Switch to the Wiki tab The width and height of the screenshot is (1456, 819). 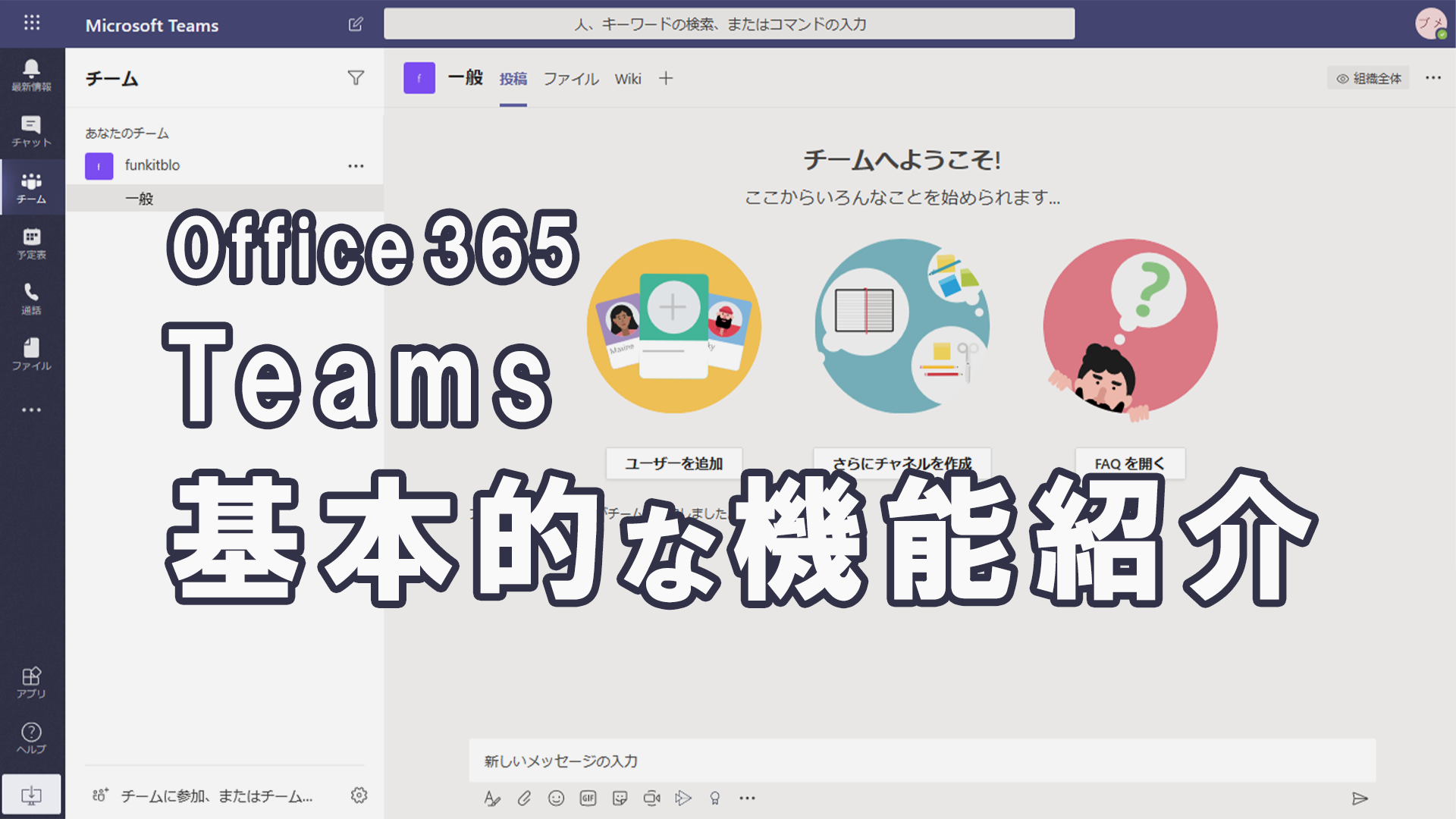pyautogui.click(x=628, y=79)
